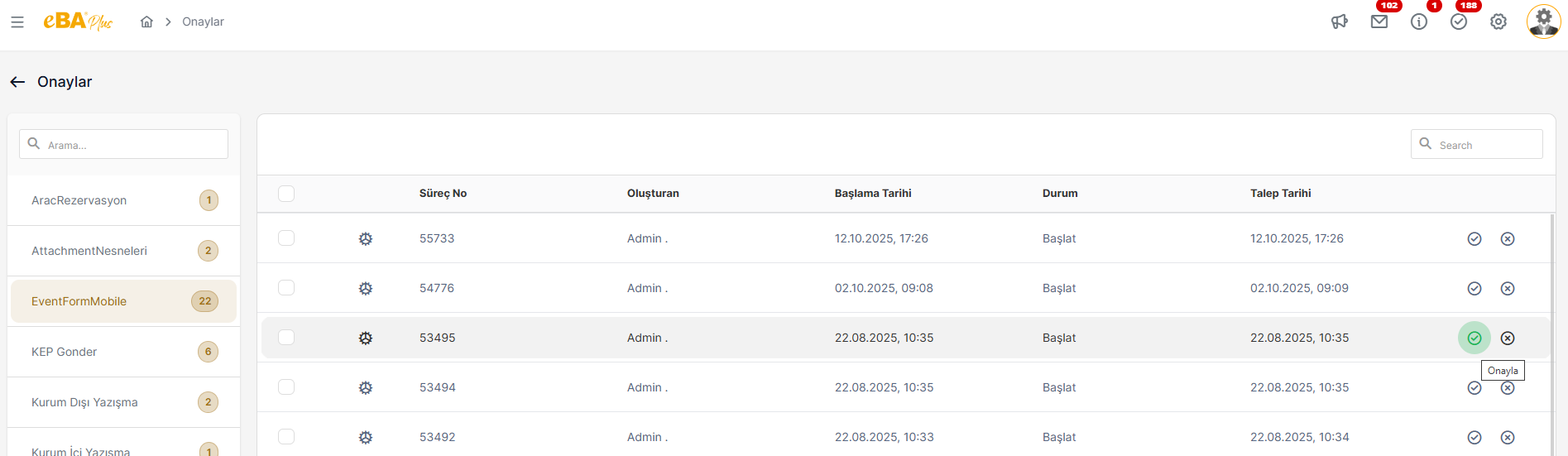
Task: Go to the home breadcrumb icon
Action: pyautogui.click(x=146, y=22)
